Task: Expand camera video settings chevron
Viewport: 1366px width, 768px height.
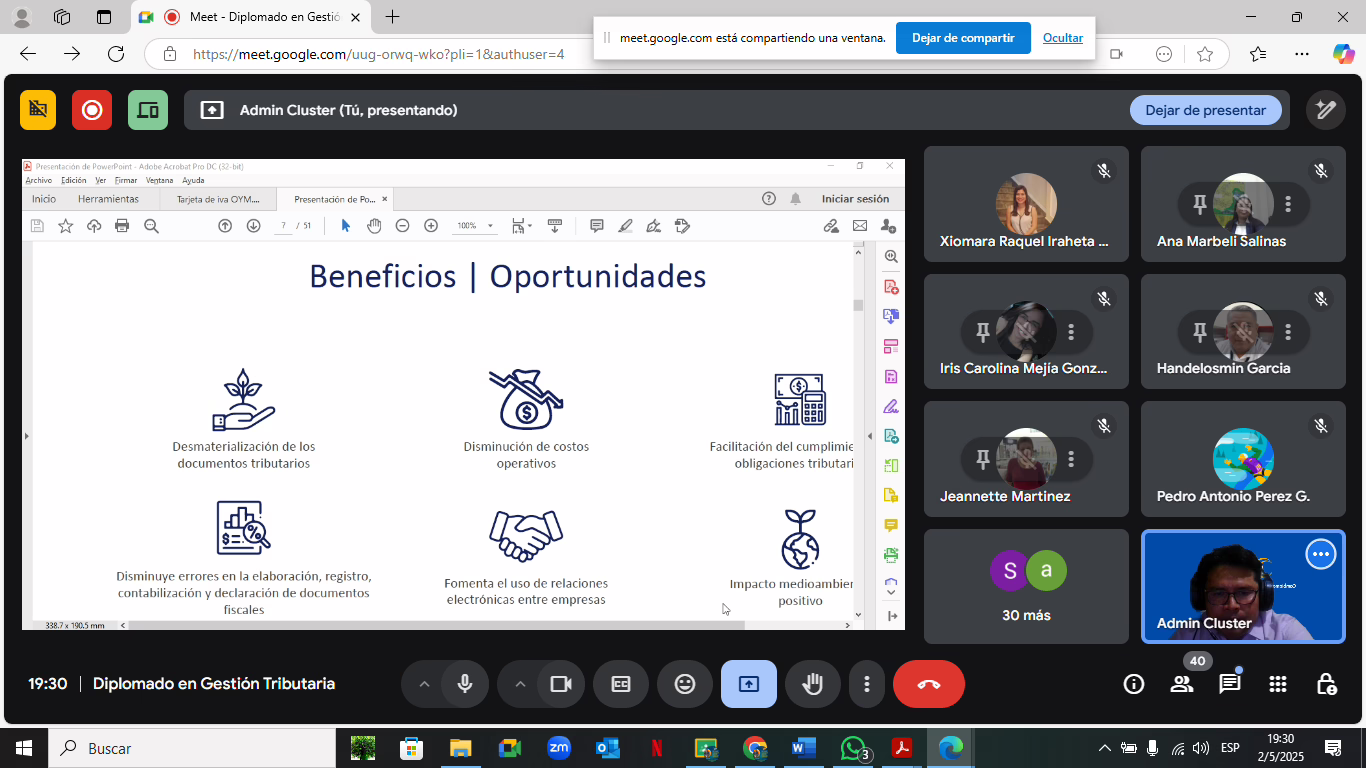Action: pyautogui.click(x=520, y=684)
